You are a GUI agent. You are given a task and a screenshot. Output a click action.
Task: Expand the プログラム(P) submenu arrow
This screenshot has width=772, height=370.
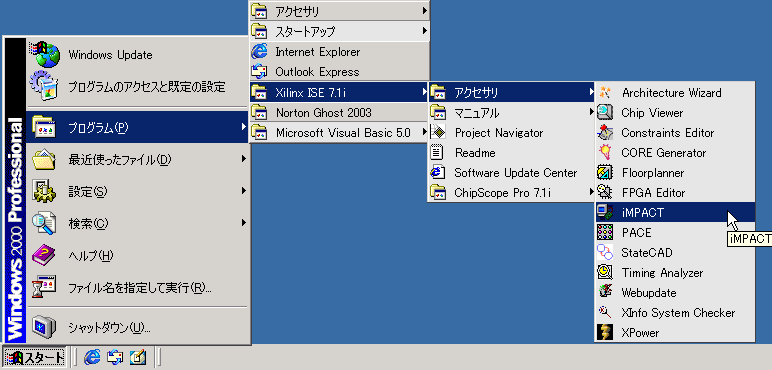point(243,127)
